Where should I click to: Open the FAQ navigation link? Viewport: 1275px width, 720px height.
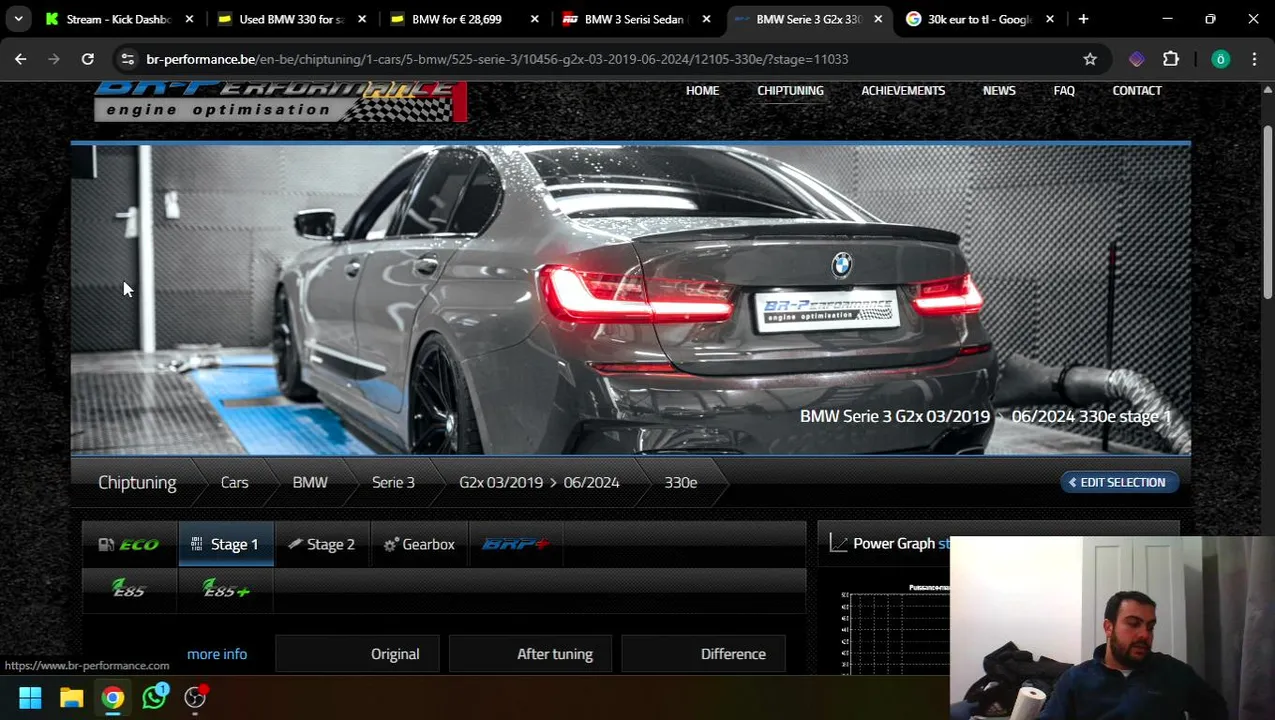1064,90
